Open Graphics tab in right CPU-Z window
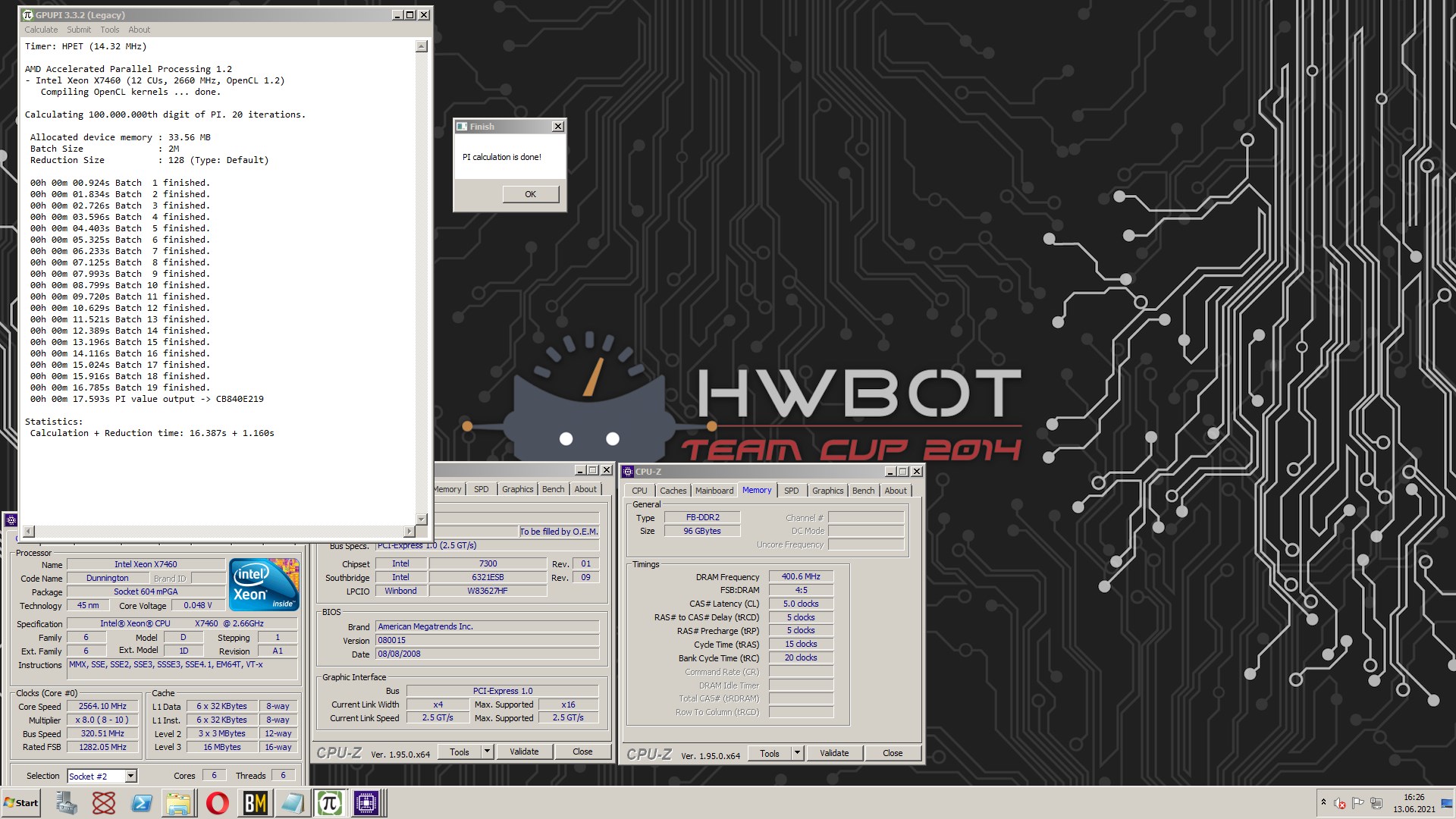This screenshot has height=819, width=1456. tap(827, 491)
